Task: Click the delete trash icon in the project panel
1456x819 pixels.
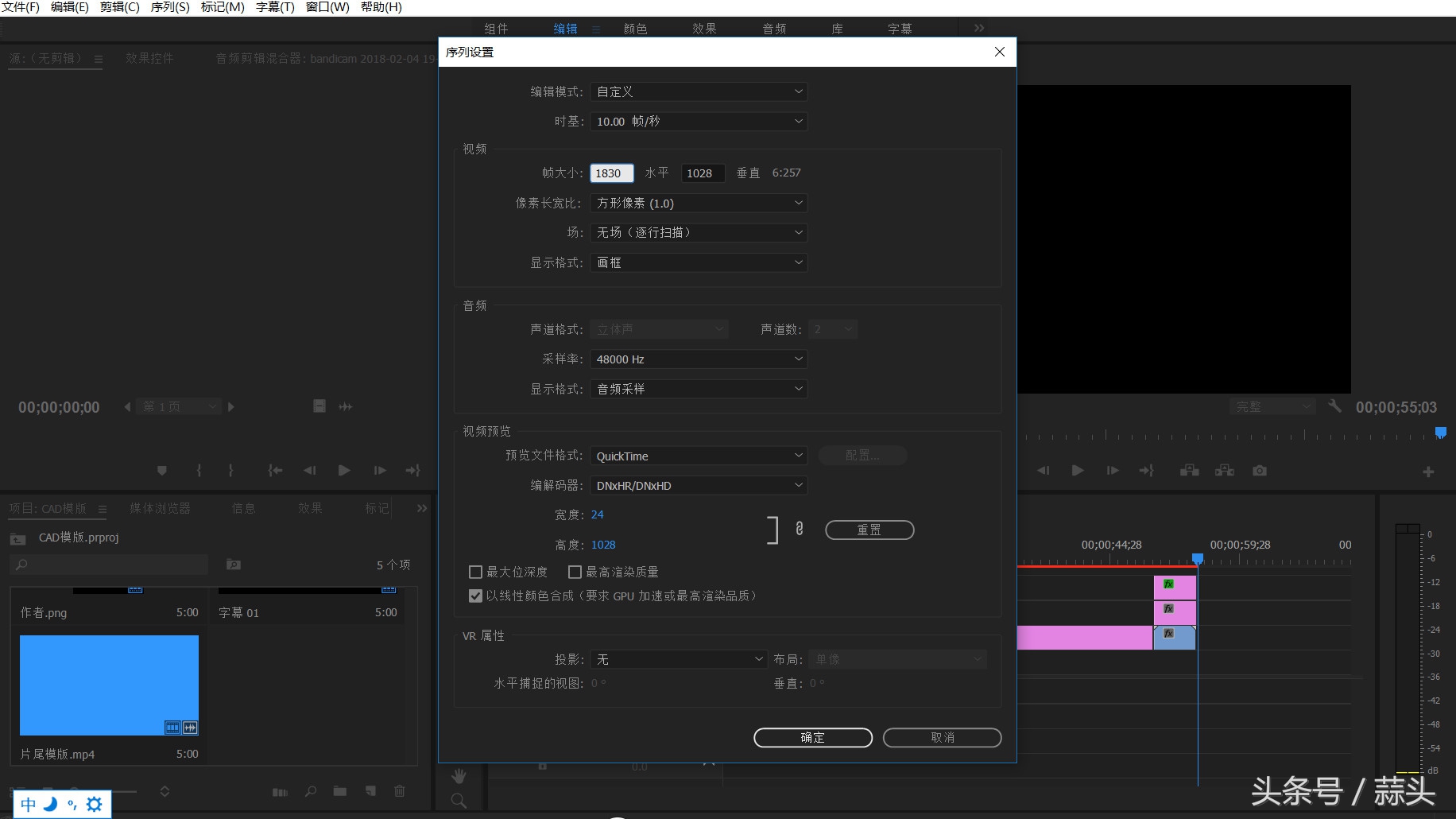Action: (x=400, y=791)
